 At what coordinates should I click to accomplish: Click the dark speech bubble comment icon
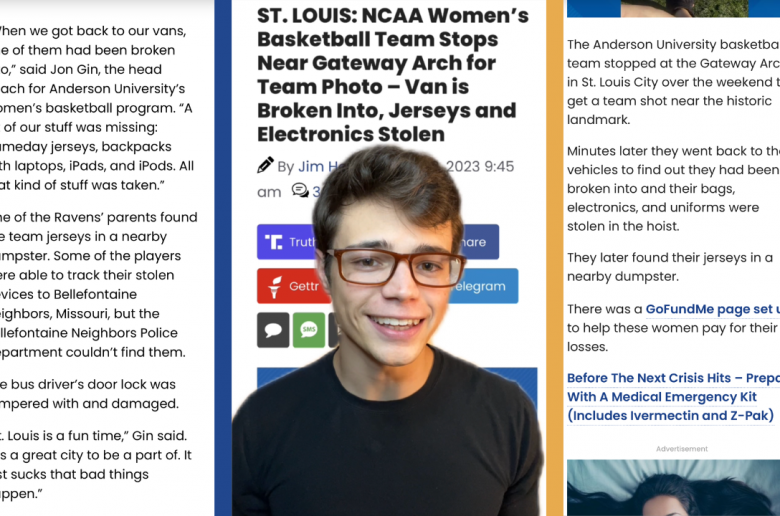[x=273, y=330]
